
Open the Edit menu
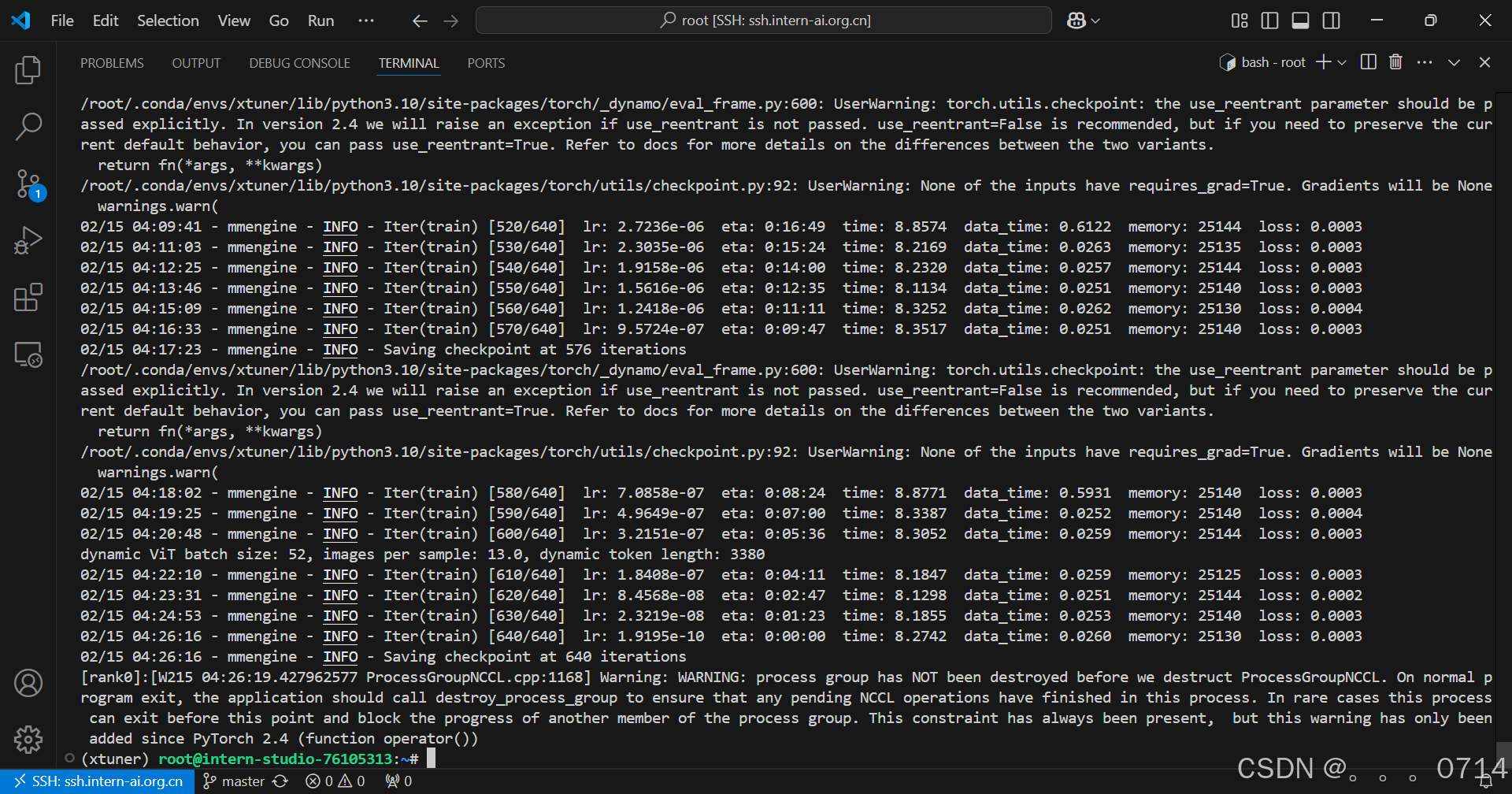tap(106, 21)
